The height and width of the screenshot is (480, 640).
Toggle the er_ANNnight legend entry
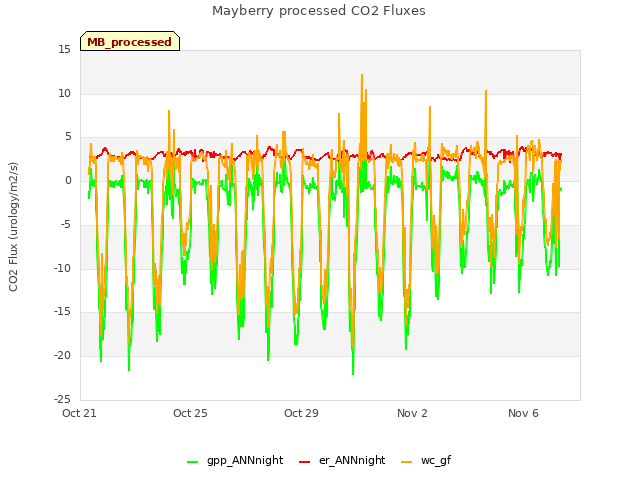342,460
